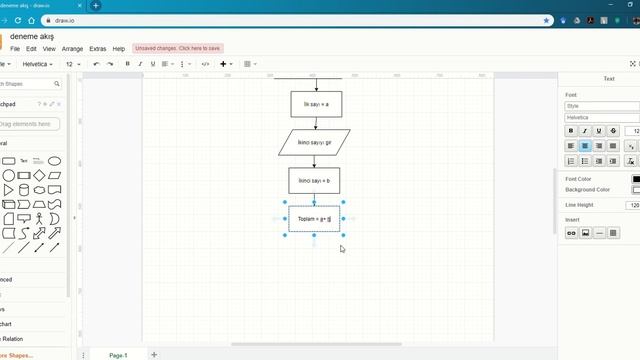Open More Shapes link
Screen dimensions: 640x360
[16, 356]
